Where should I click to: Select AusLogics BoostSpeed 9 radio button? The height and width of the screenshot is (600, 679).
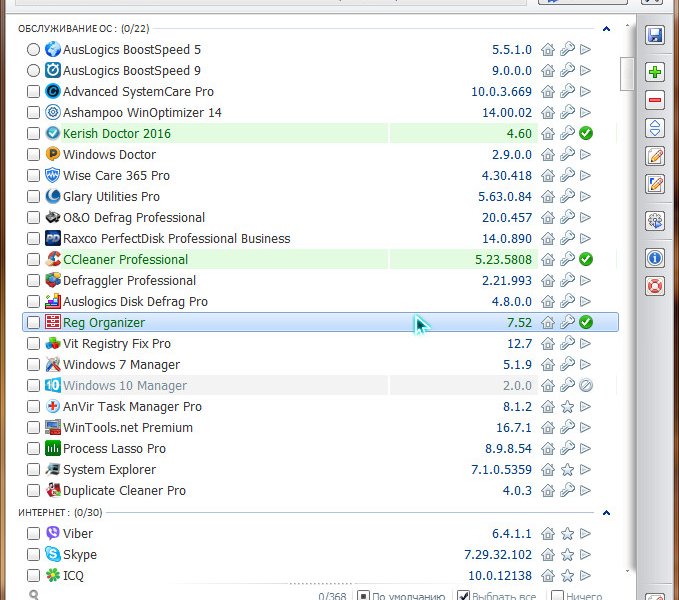33,71
